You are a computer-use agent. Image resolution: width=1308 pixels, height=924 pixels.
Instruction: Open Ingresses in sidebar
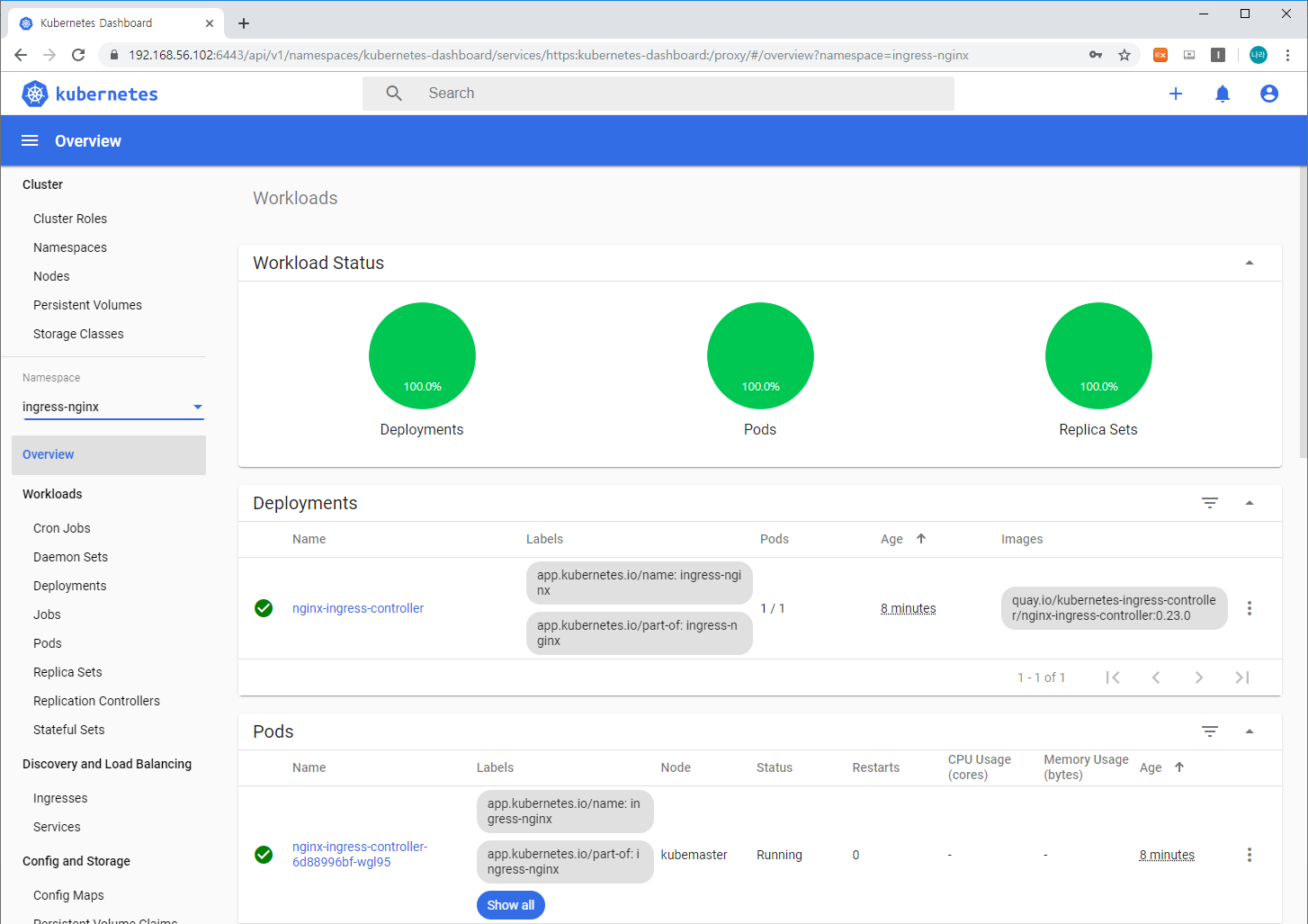click(x=60, y=798)
